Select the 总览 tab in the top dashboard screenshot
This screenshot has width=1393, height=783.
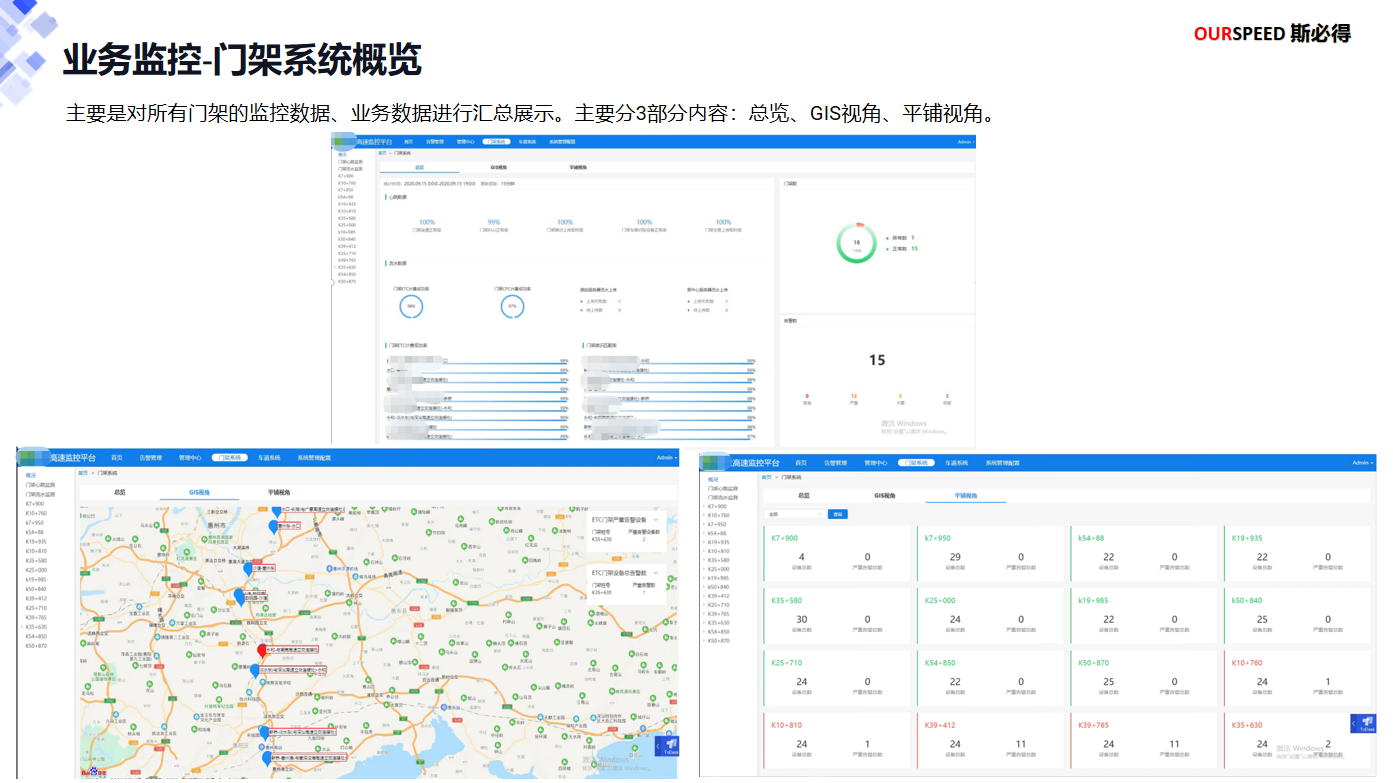(x=419, y=168)
